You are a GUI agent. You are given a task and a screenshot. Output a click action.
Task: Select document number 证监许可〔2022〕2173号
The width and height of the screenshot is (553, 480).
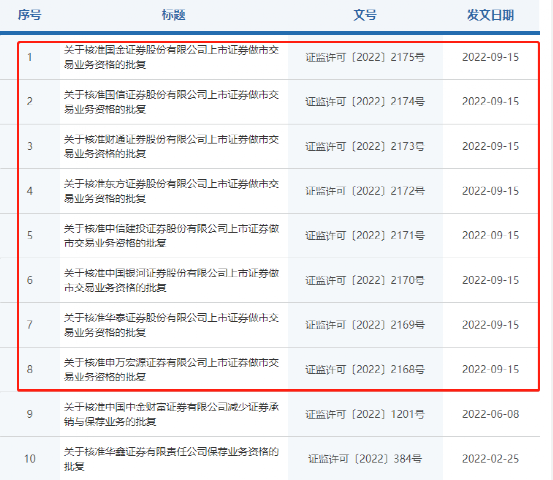coord(365,146)
